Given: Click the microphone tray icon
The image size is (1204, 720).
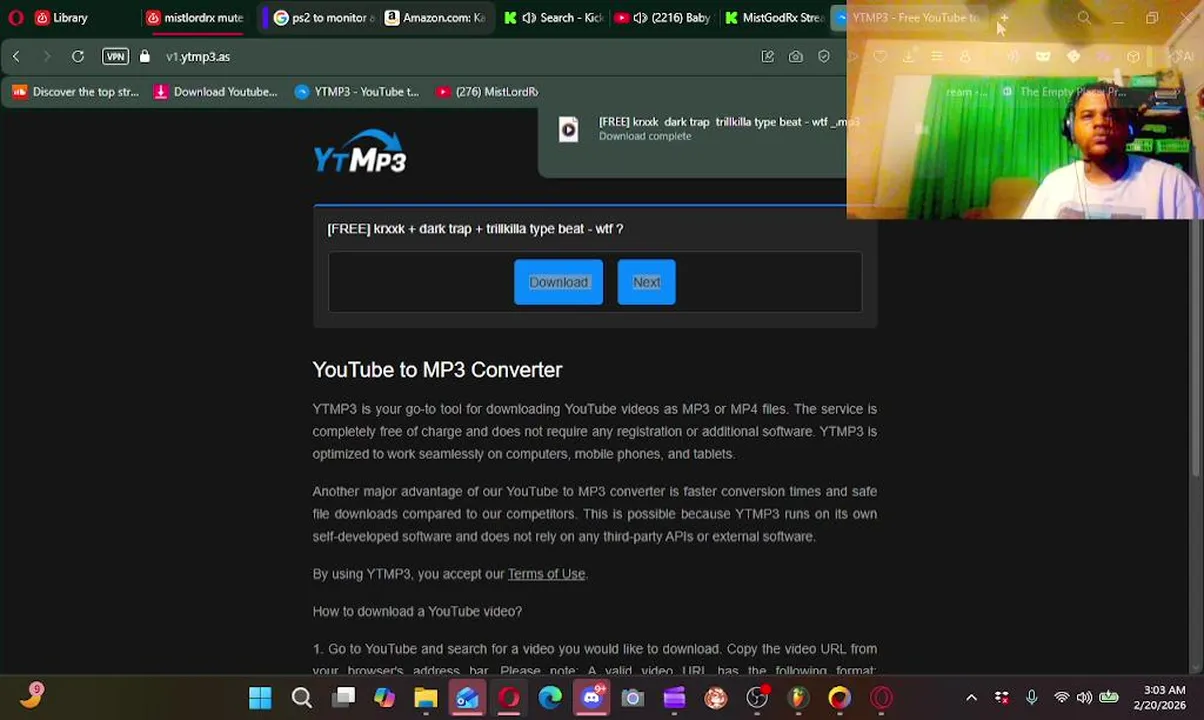Looking at the screenshot, I should (1032, 698).
